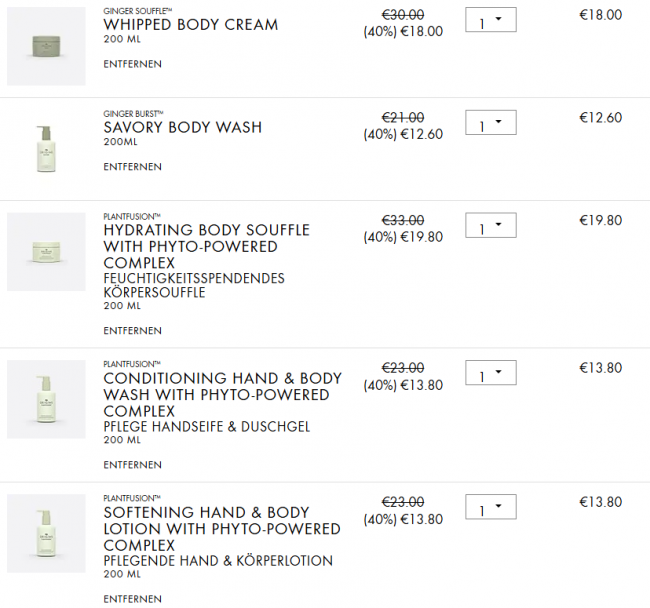The height and width of the screenshot is (608, 650).
Task: Click Entfernen for Hydrating Body Souffle
Action: [x=132, y=331]
